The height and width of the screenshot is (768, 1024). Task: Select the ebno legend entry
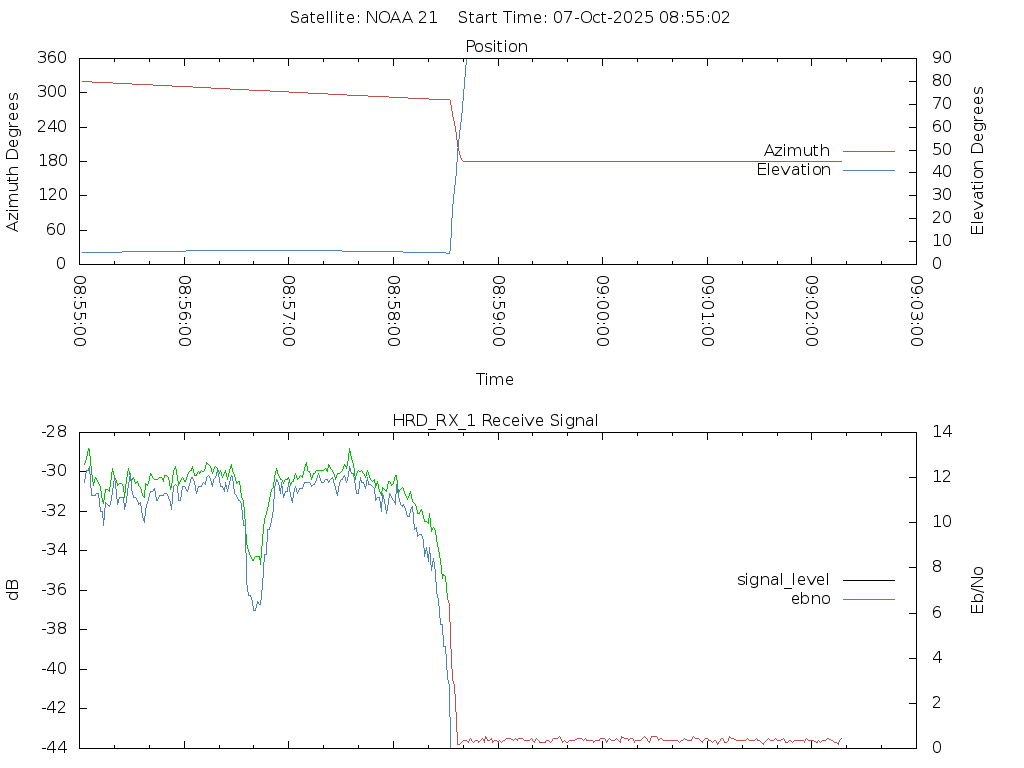coord(810,599)
